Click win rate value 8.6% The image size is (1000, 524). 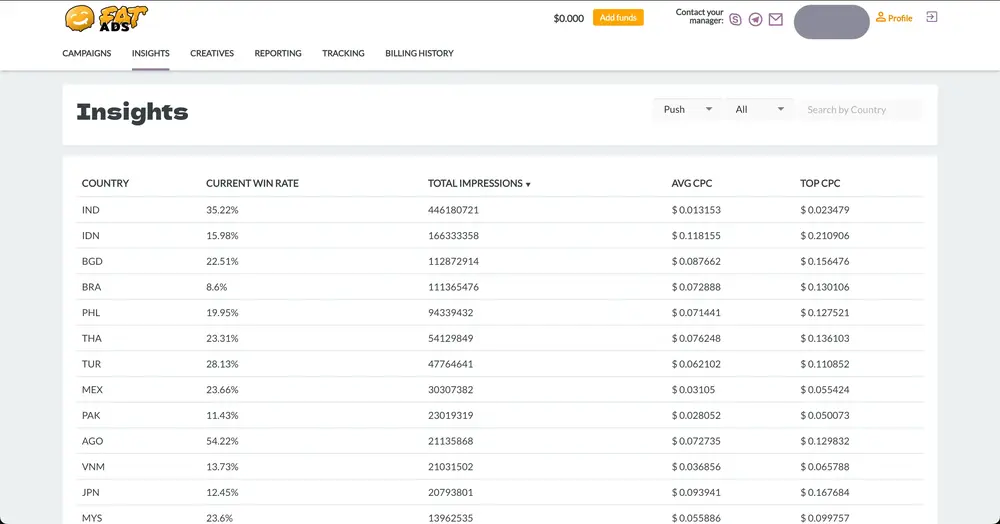pyautogui.click(x=216, y=287)
